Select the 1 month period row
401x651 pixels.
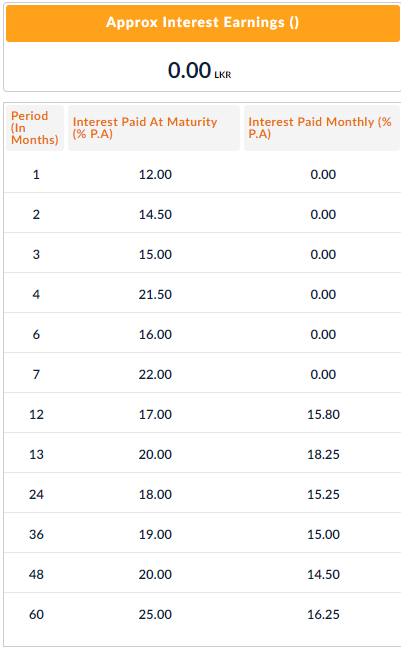point(202,174)
